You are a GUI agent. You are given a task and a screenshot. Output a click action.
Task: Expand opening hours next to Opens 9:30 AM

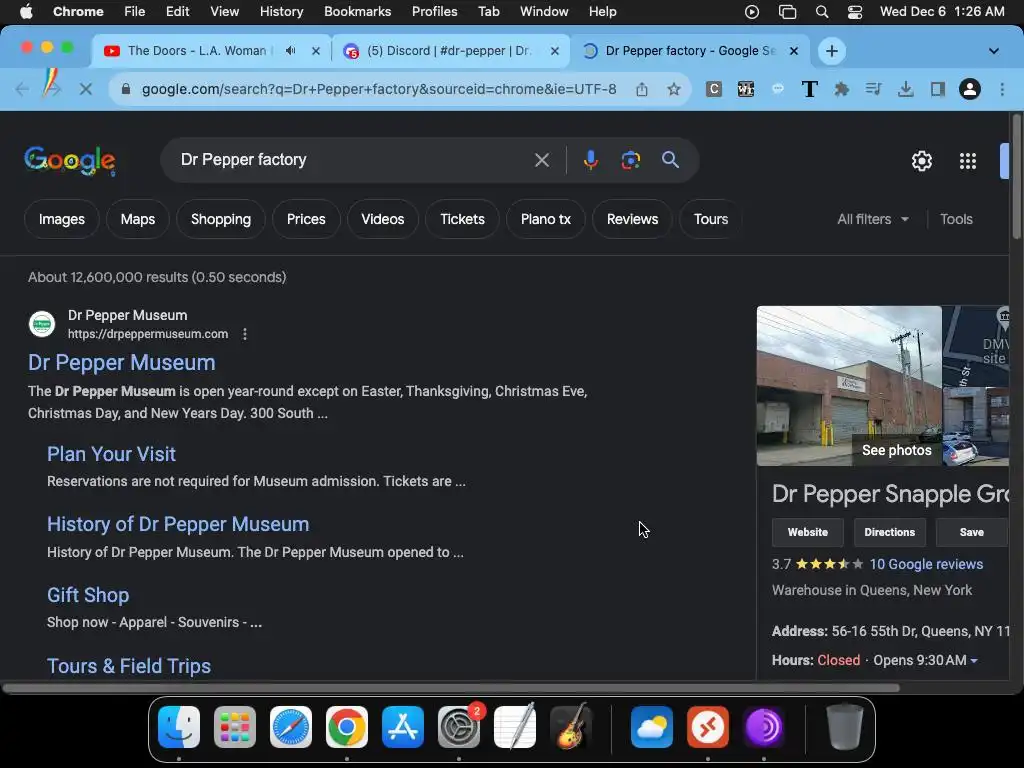[974, 661]
